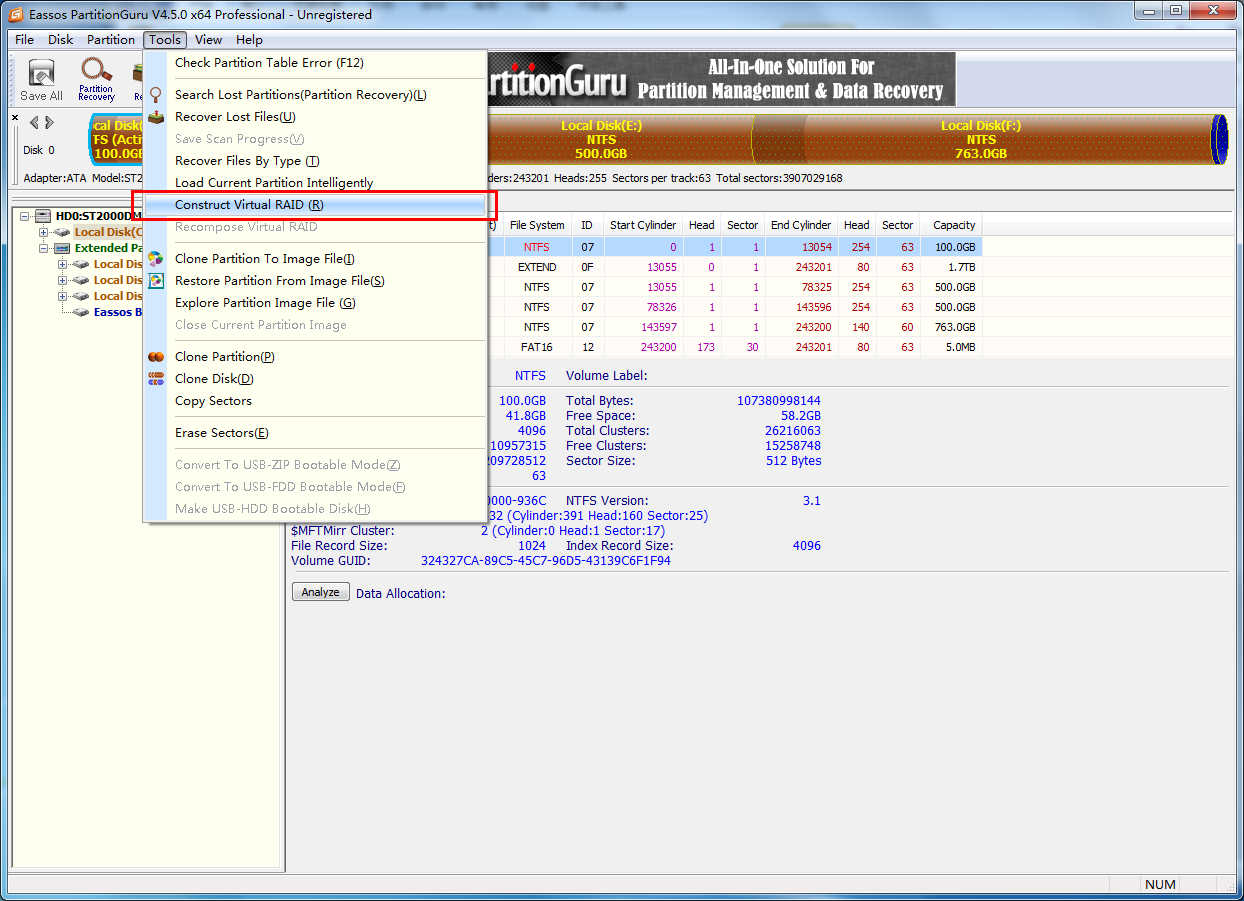Open the Disk menu

61,40
